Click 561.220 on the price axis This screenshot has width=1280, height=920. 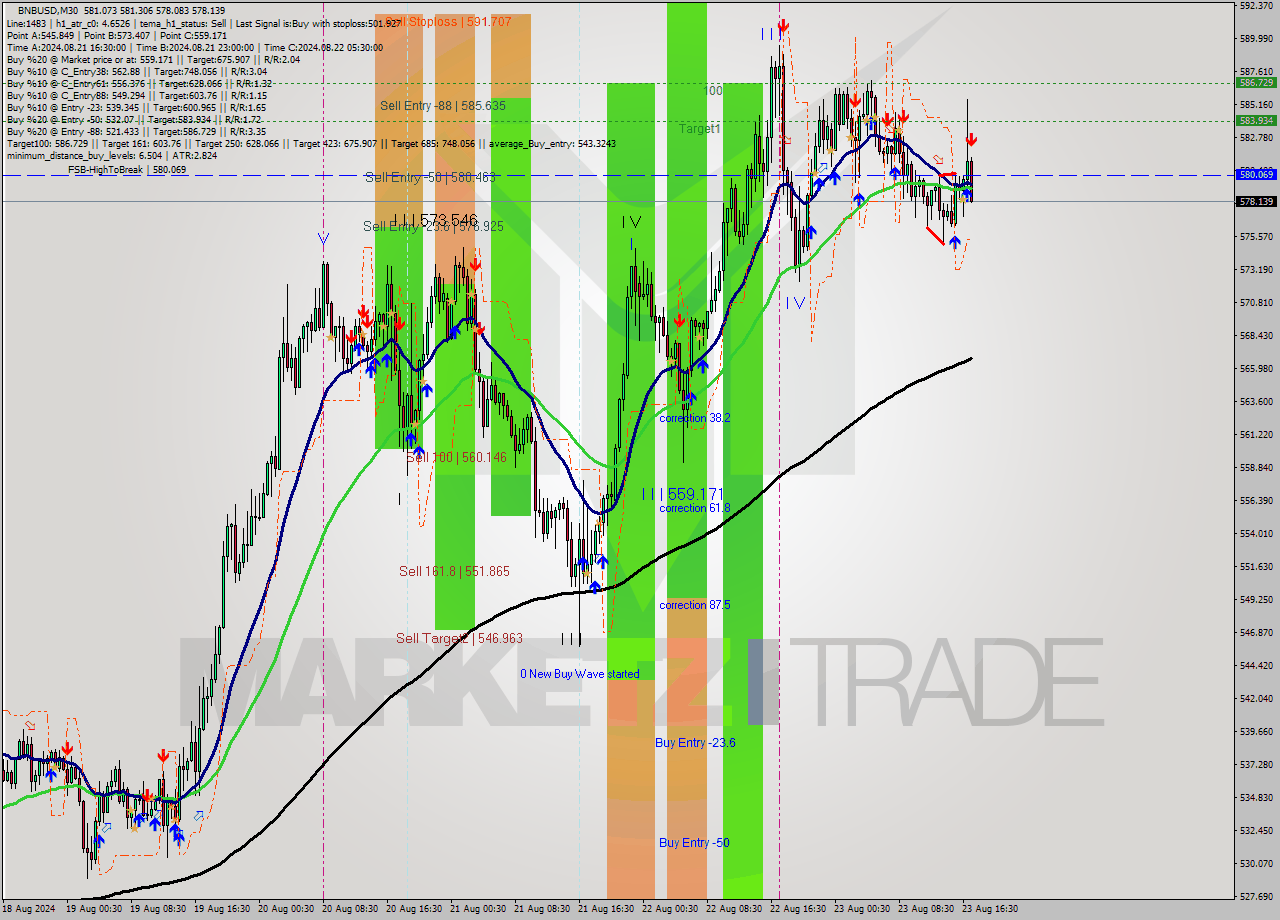coord(1256,434)
